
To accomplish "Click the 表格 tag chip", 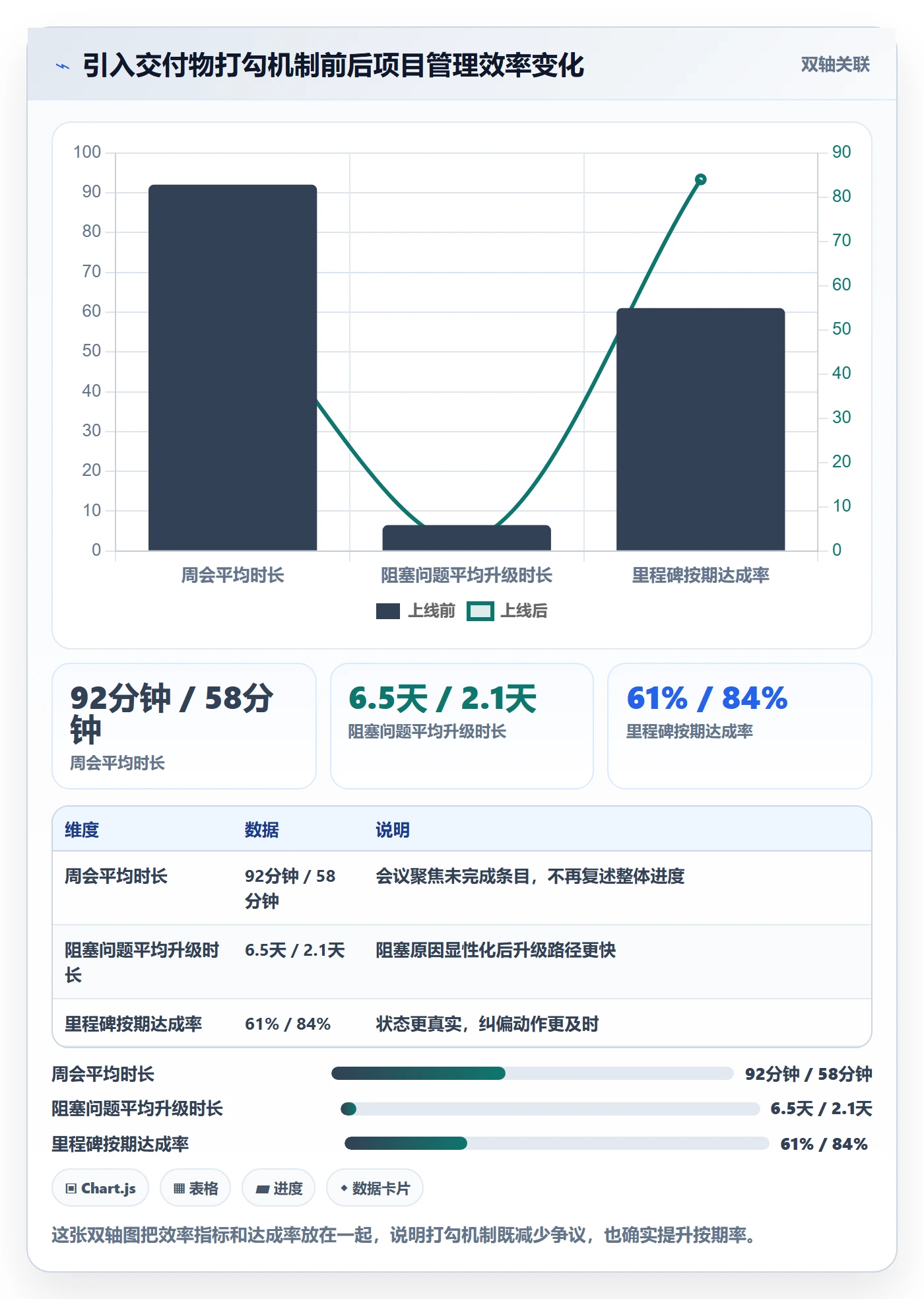I will (195, 1188).
